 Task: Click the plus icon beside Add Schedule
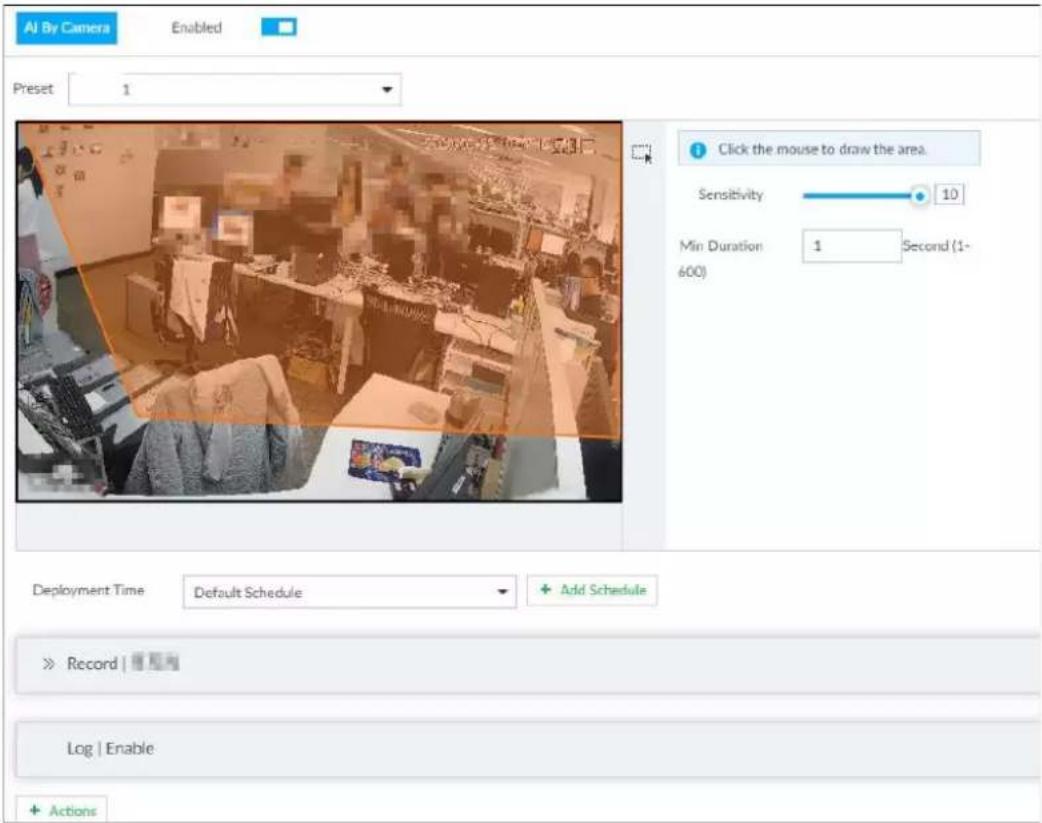tap(546, 590)
